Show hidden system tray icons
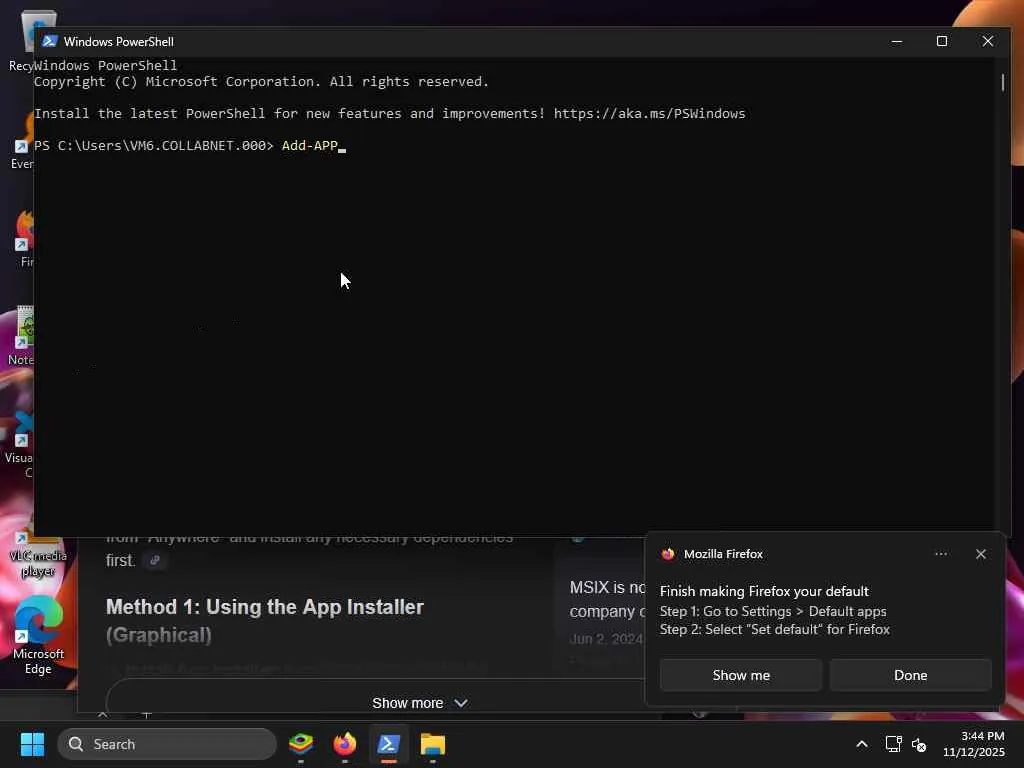The image size is (1024, 768). tap(862, 744)
